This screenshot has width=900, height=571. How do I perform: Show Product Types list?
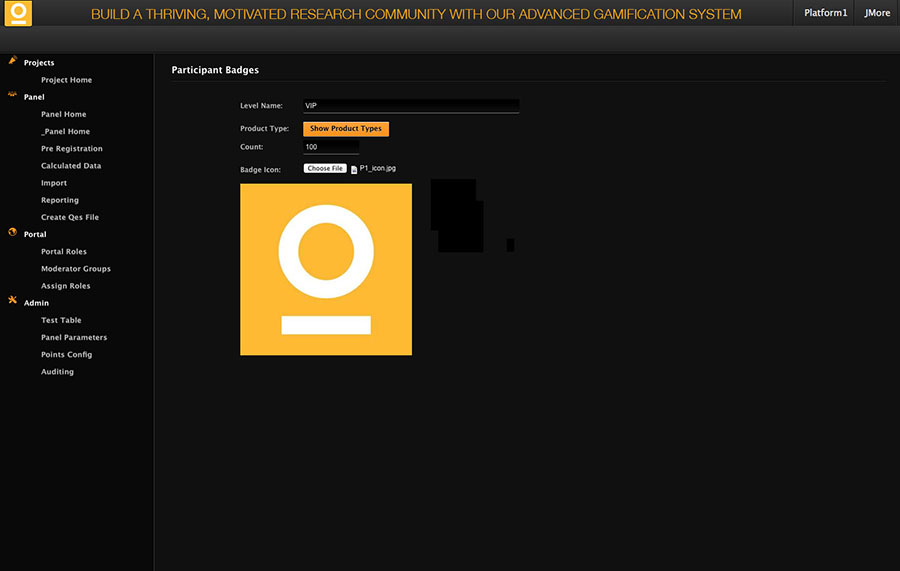click(x=345, y=129)
